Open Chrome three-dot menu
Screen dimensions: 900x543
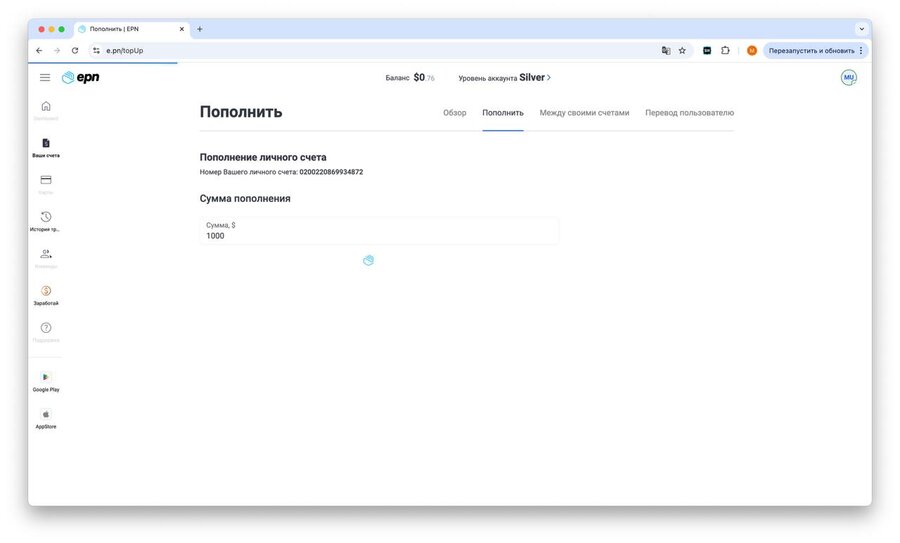pos(861,51)
